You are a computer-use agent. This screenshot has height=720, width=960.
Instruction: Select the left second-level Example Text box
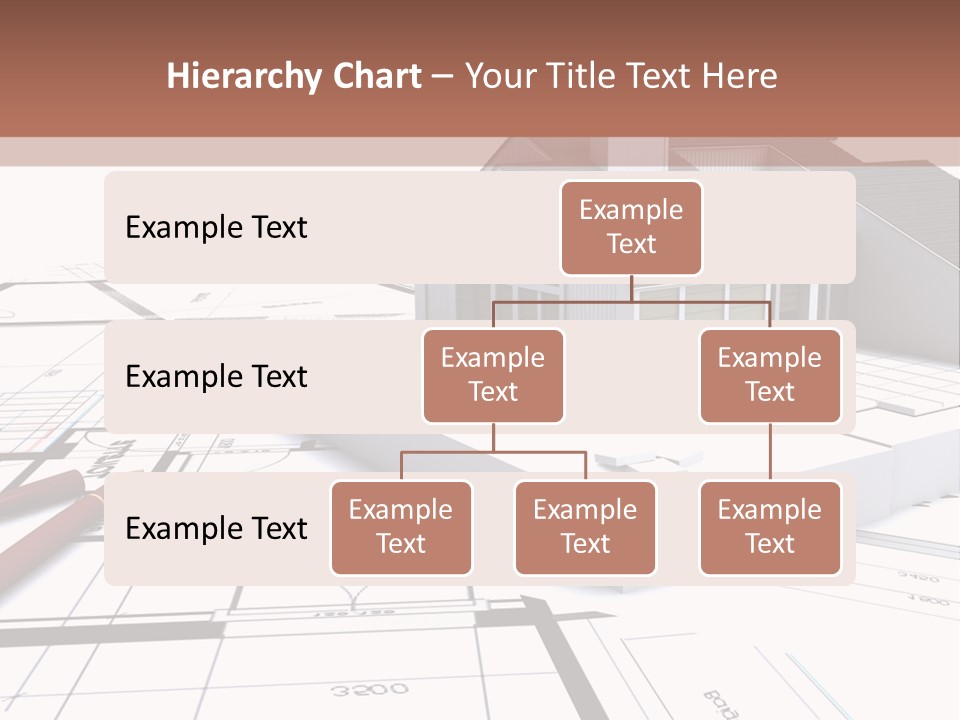click(493, 376)
